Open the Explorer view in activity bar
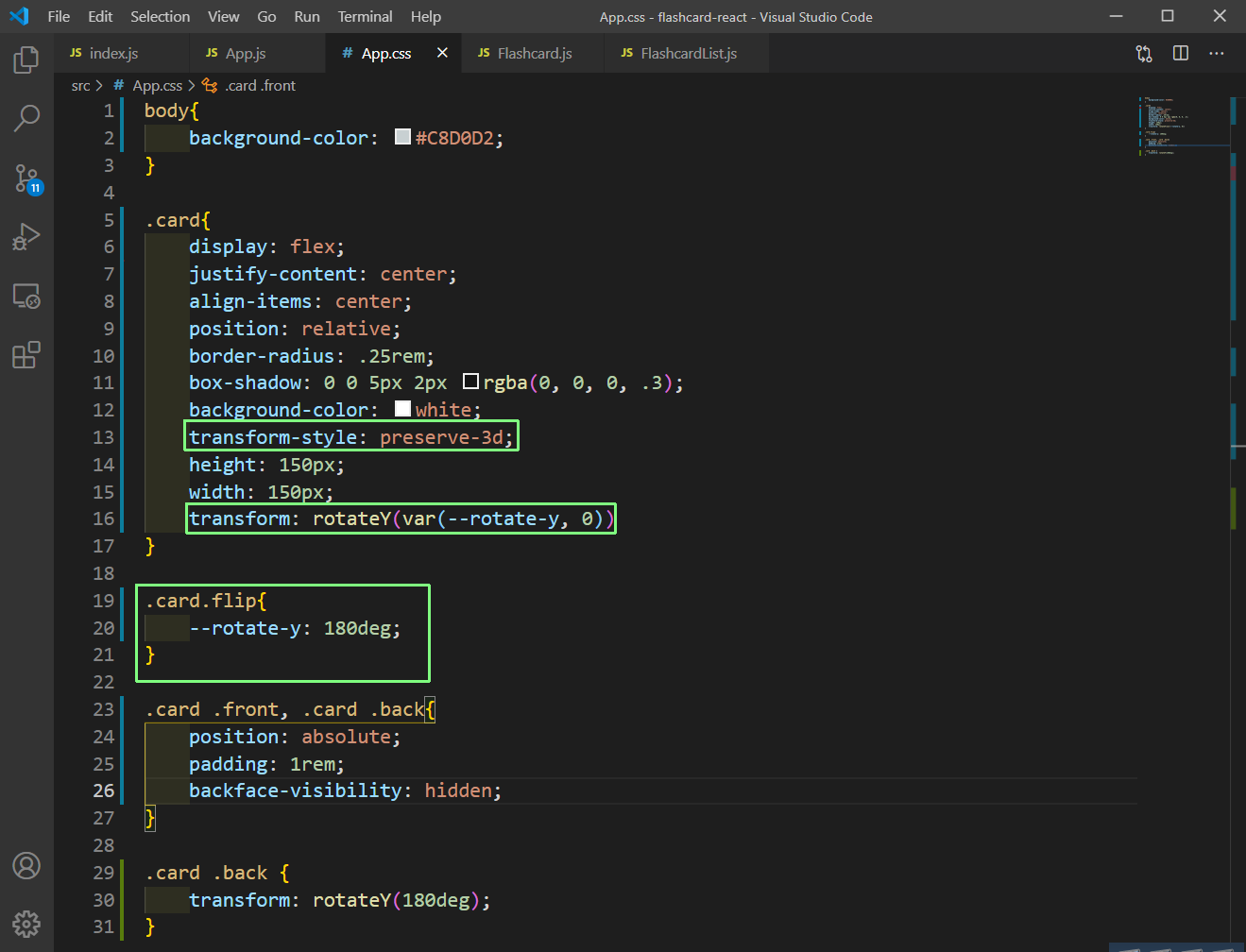This screenshot has height=952, width=1246. pos(26,60)
